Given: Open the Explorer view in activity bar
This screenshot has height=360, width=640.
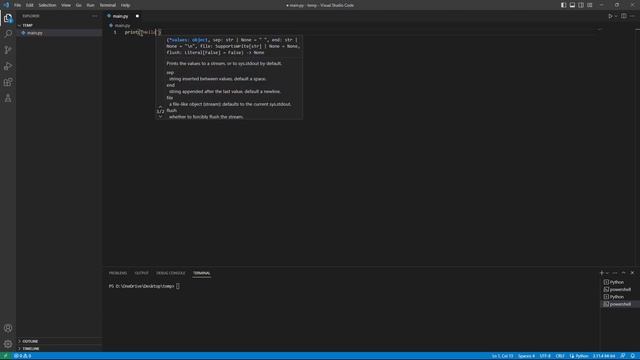Looking at the screenshot, I should pyautogui.click(x=8, y=18).
